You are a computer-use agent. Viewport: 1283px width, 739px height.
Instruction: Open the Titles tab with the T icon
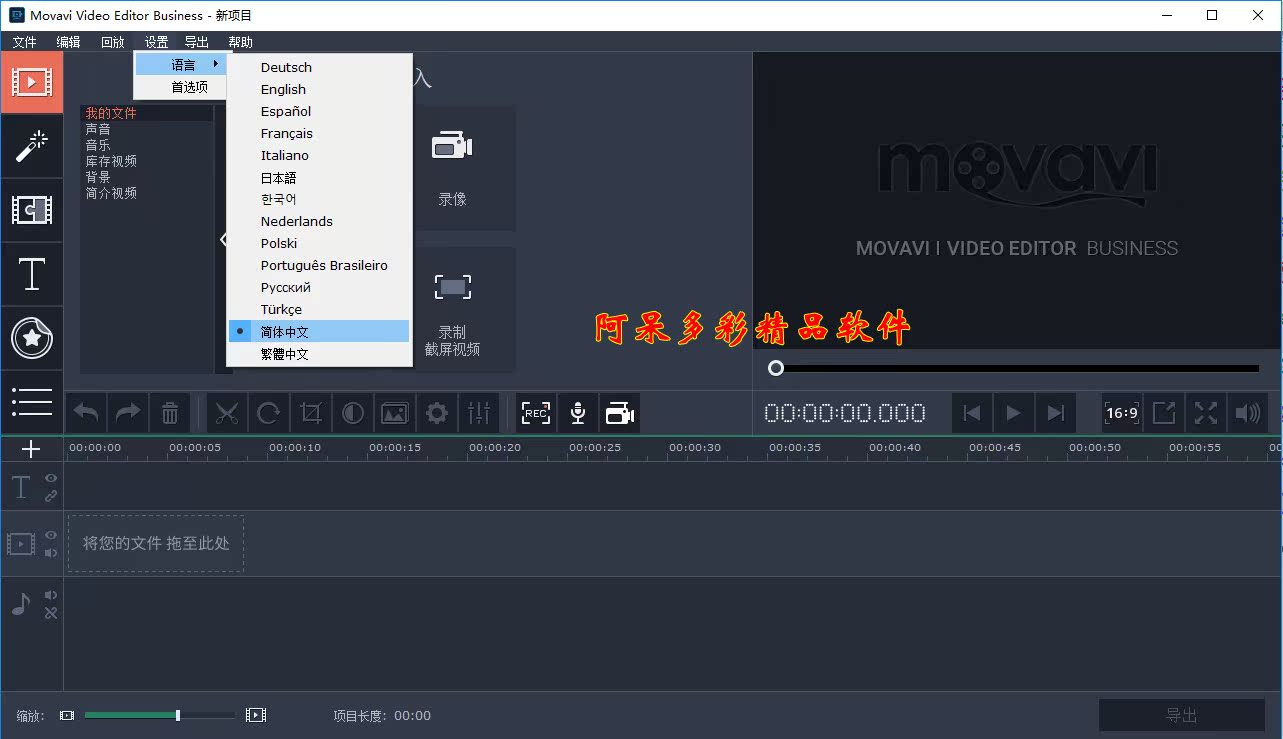click(x=31, y=274)
